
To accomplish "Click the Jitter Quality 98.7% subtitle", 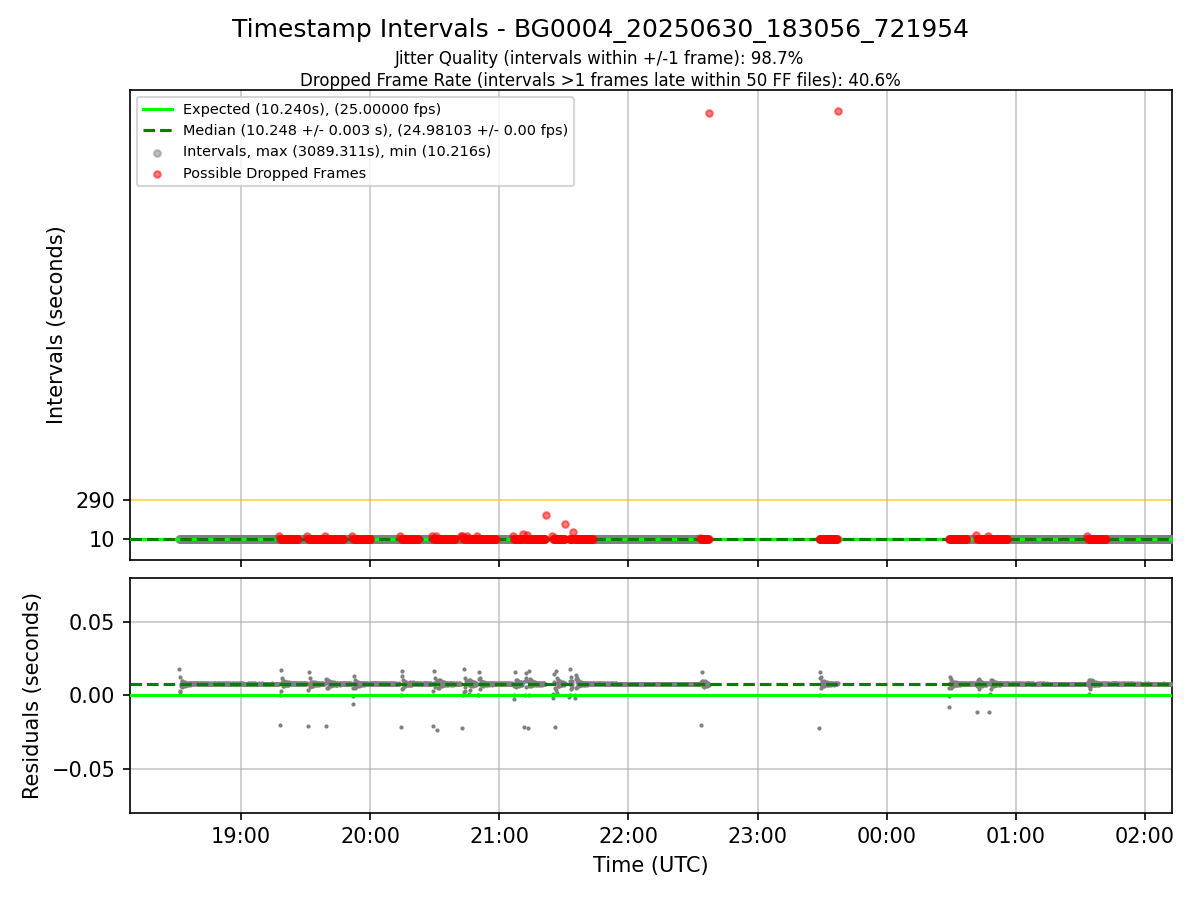I will point(599,58).
